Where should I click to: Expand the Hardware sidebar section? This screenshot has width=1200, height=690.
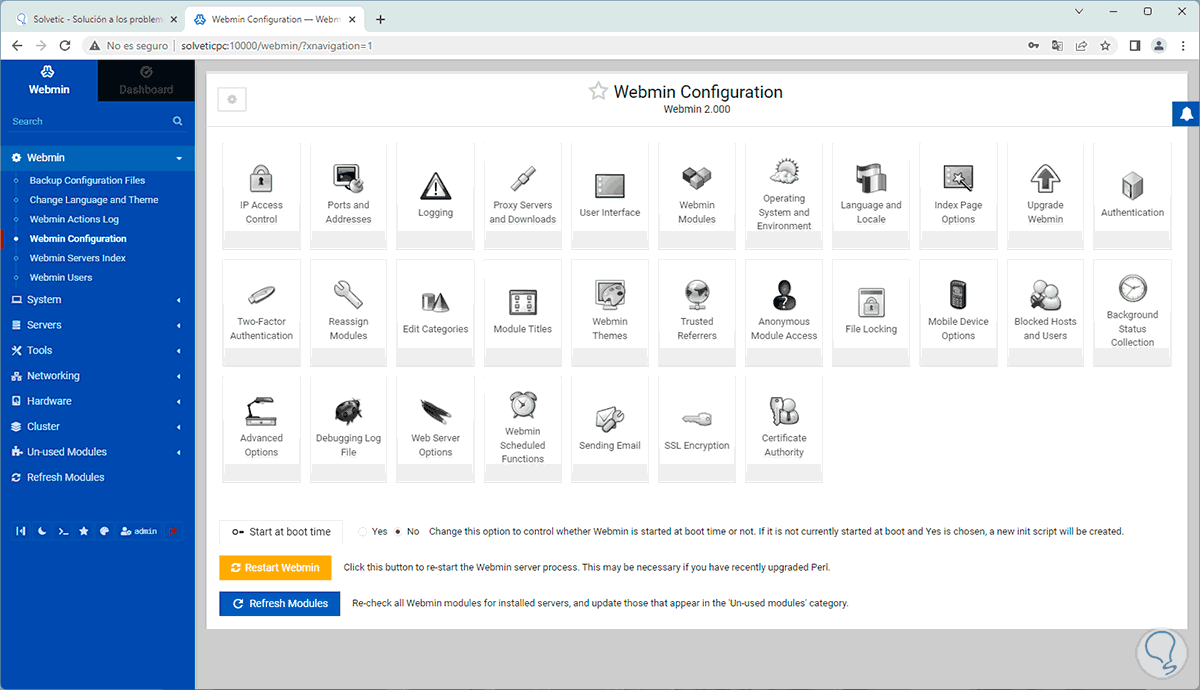point(97,401)
